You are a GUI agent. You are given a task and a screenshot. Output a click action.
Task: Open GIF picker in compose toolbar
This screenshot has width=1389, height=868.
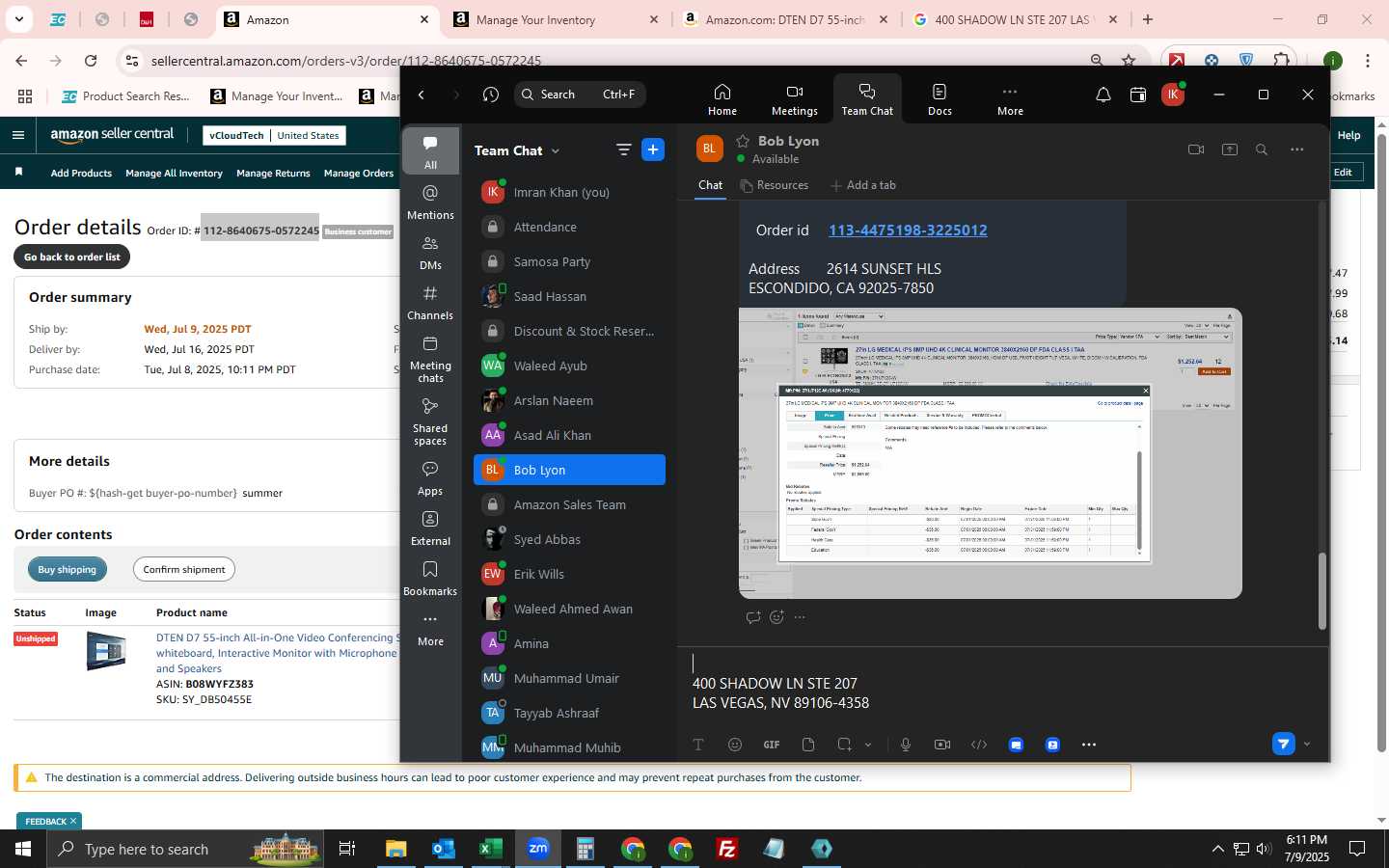[772, 745]
